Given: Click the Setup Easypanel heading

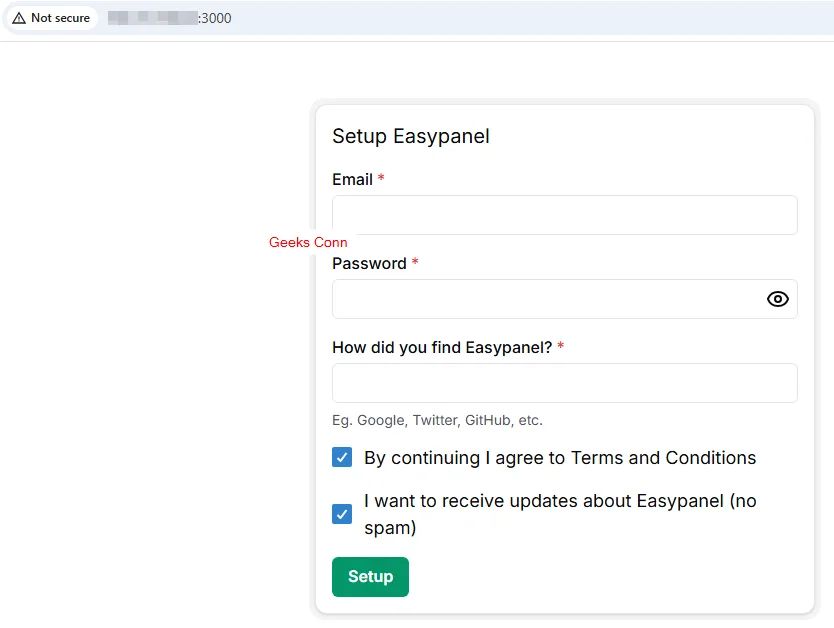Looking at the screenshot, I should (x=410, y=136).
